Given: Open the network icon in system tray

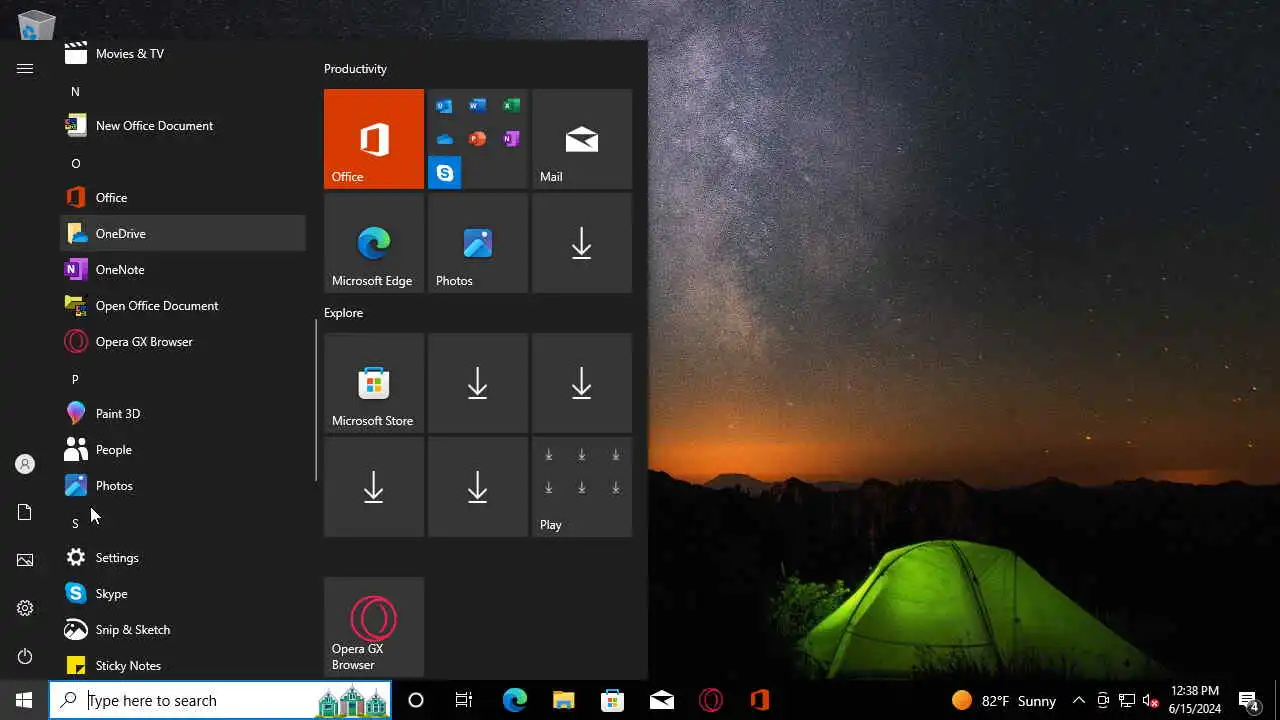Looking at the screenshot, I should tap(1126, 700).
